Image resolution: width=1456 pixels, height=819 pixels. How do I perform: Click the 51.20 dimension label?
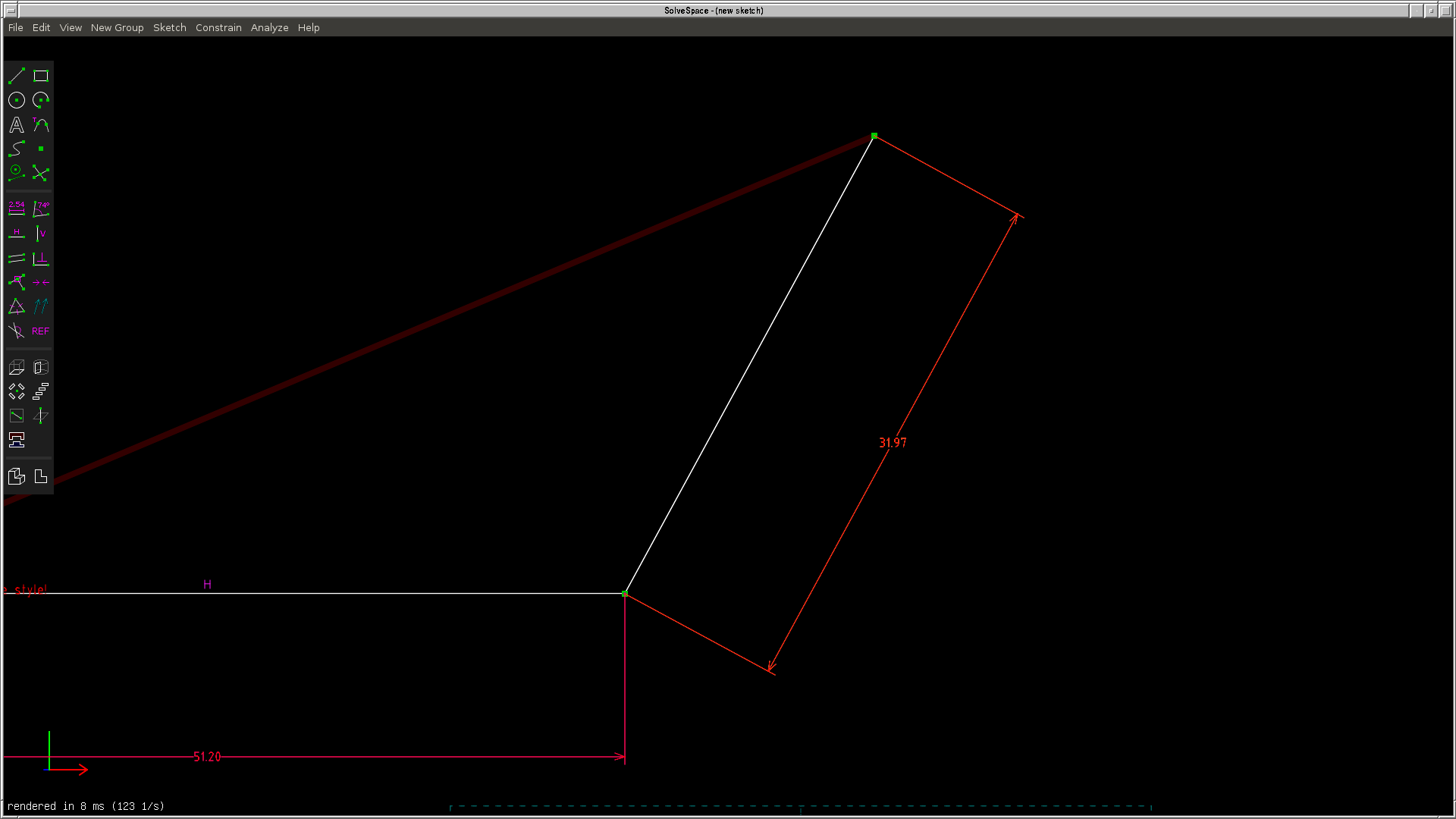click(x=207, y=757)
